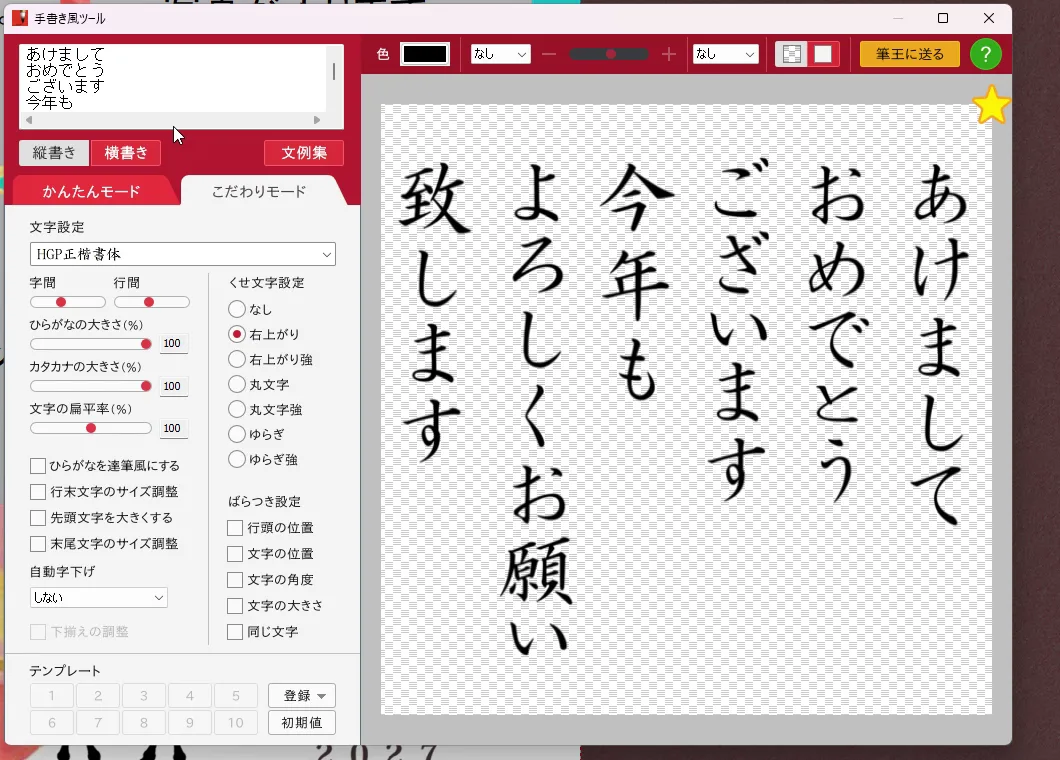Enable ひらがなを達筆風にする checkbox

[38, 466]
